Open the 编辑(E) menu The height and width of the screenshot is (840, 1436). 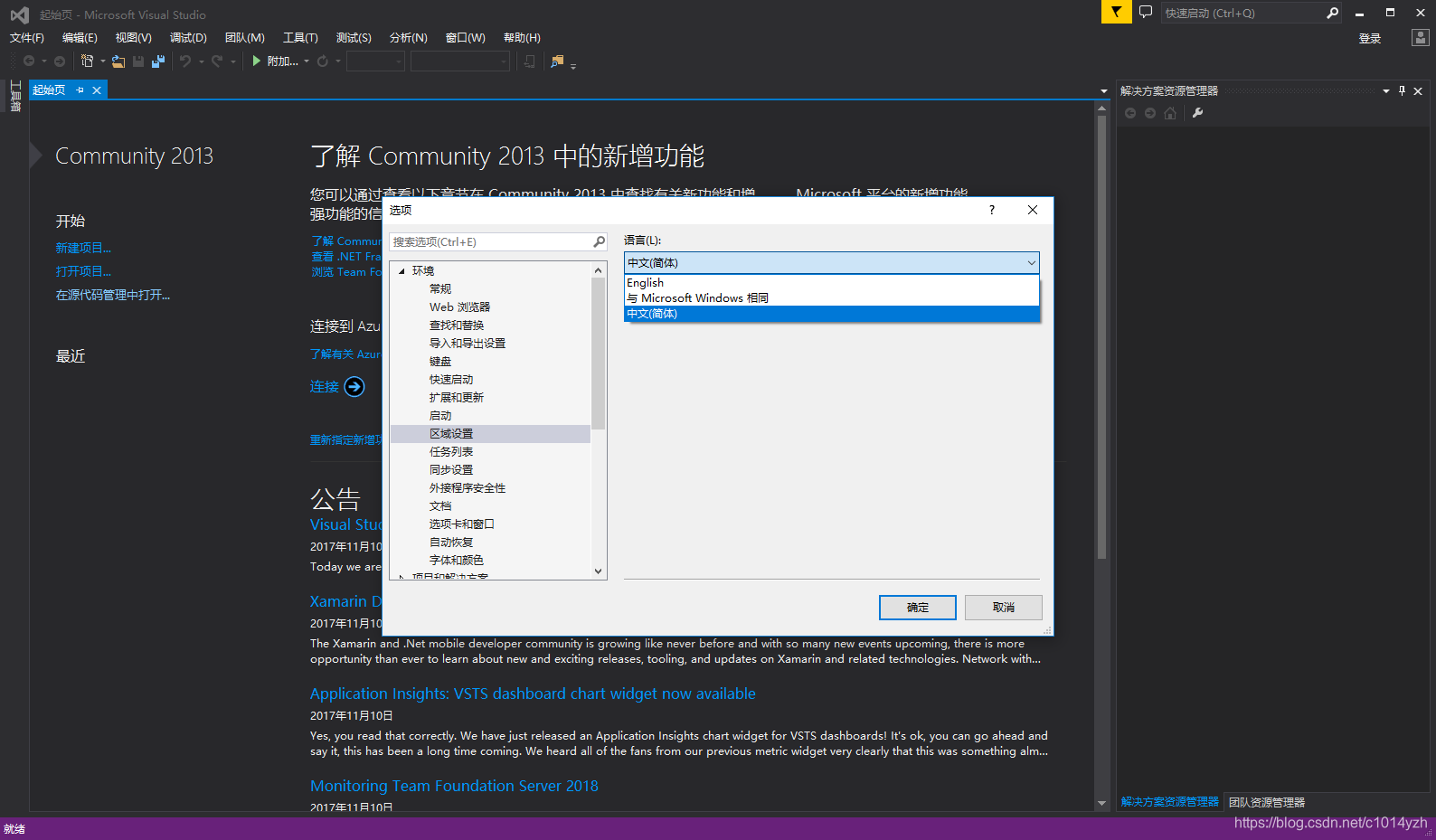(80, 37)
